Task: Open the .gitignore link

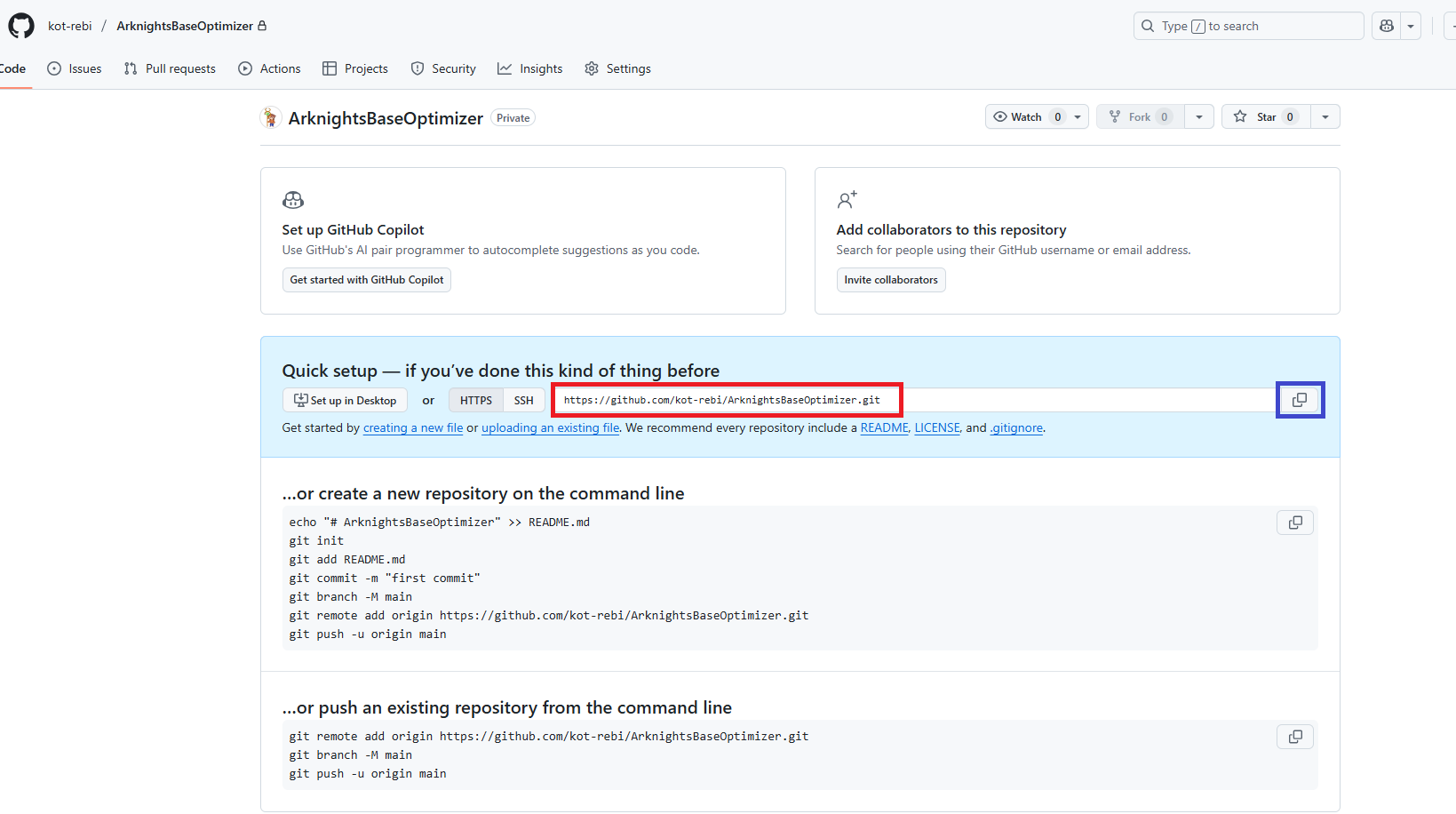Action: pos(1016,427)
